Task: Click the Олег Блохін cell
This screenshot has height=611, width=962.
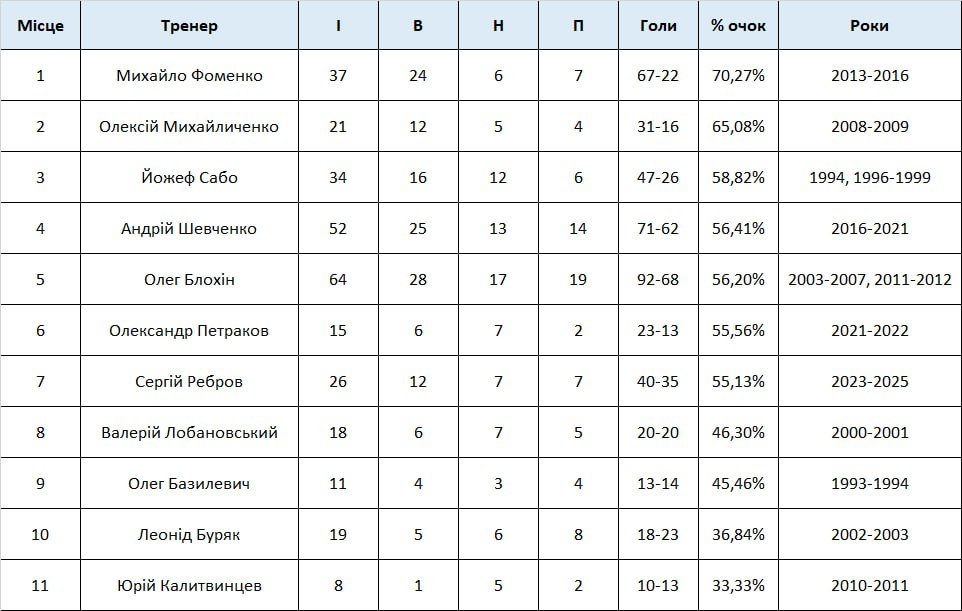Action: (x=189, y=280)
